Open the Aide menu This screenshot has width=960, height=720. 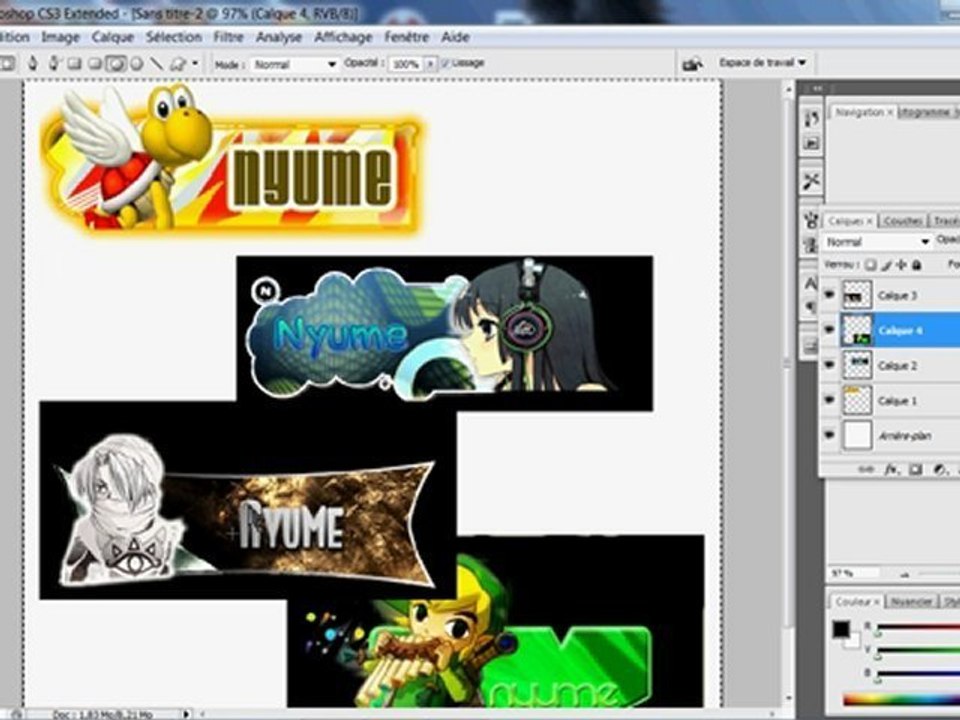click(x=456, y=37)
